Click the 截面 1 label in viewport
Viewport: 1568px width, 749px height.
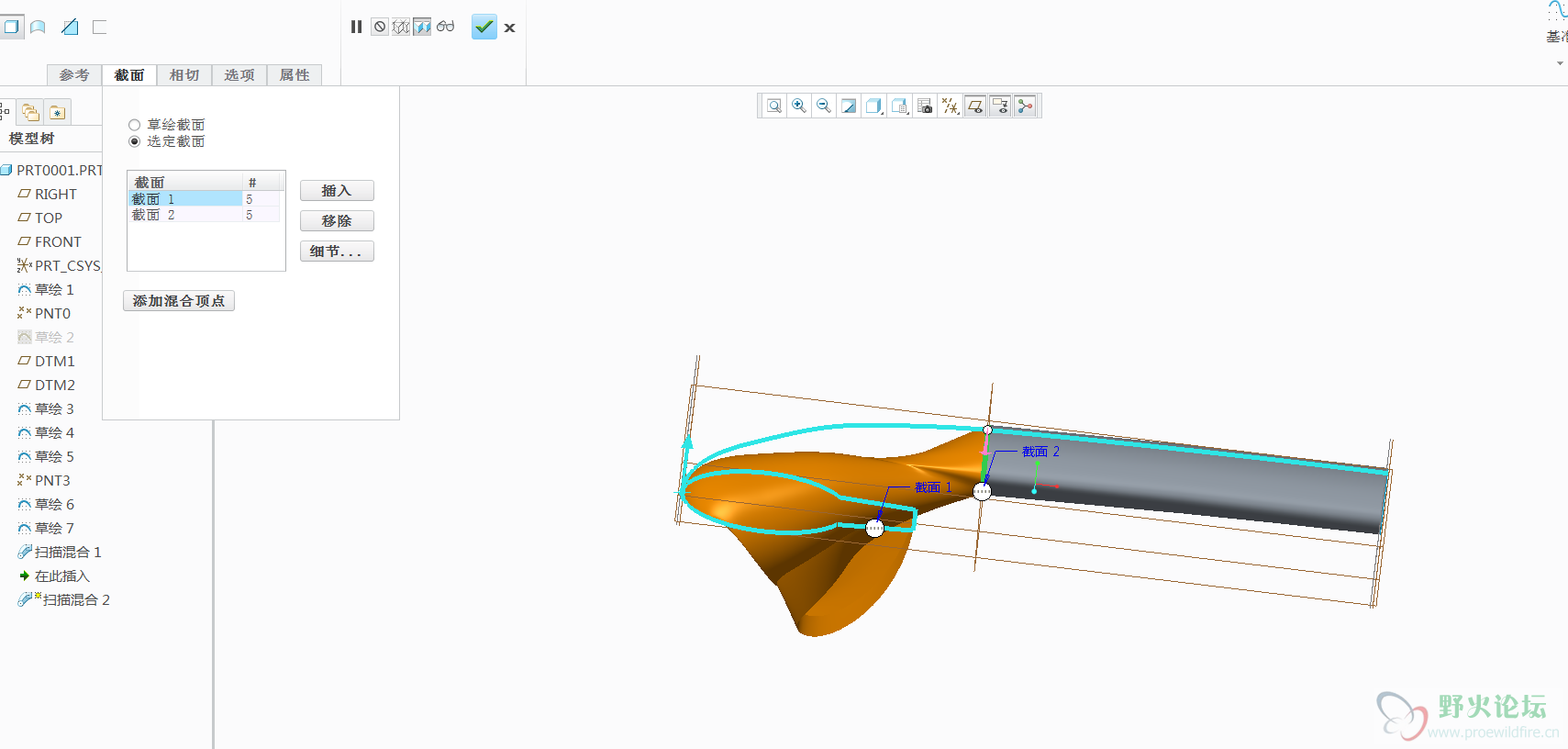[x=933, y=487]
